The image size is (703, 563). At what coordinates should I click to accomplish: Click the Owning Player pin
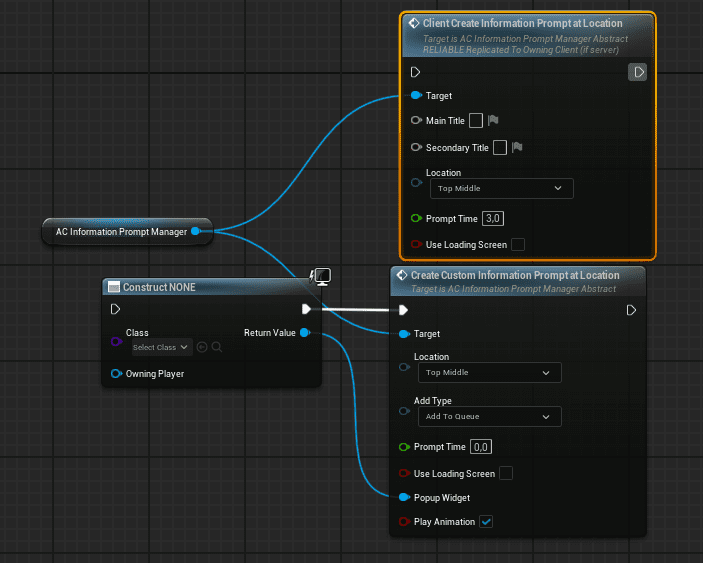click(x=116, y=373)
